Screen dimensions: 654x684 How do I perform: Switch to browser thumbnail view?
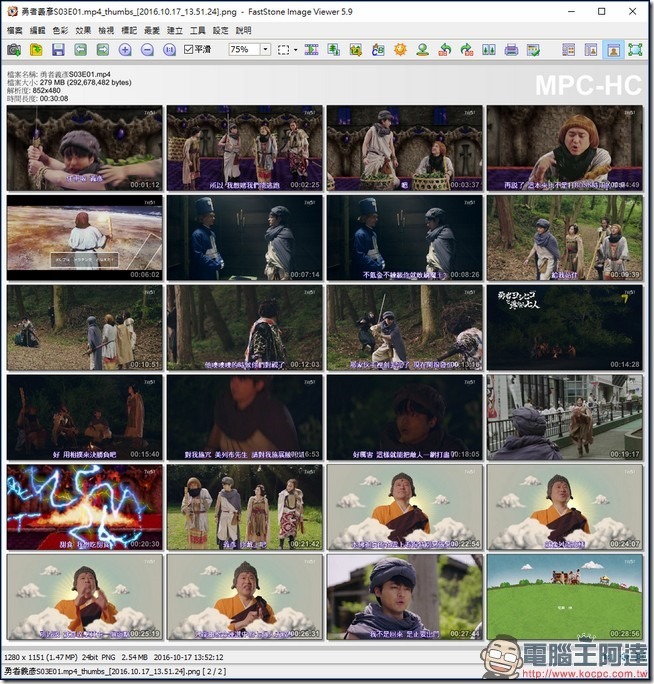[x=568, y=50]
